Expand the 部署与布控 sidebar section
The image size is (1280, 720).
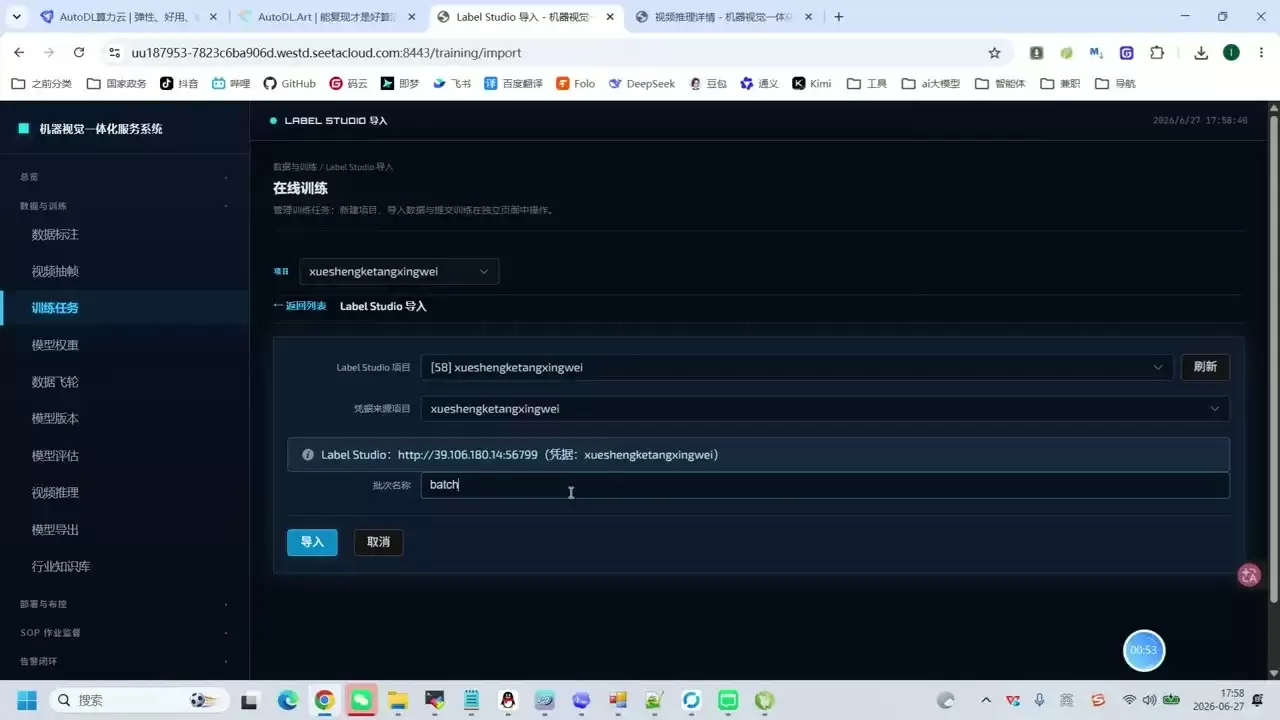click(125, 604)
